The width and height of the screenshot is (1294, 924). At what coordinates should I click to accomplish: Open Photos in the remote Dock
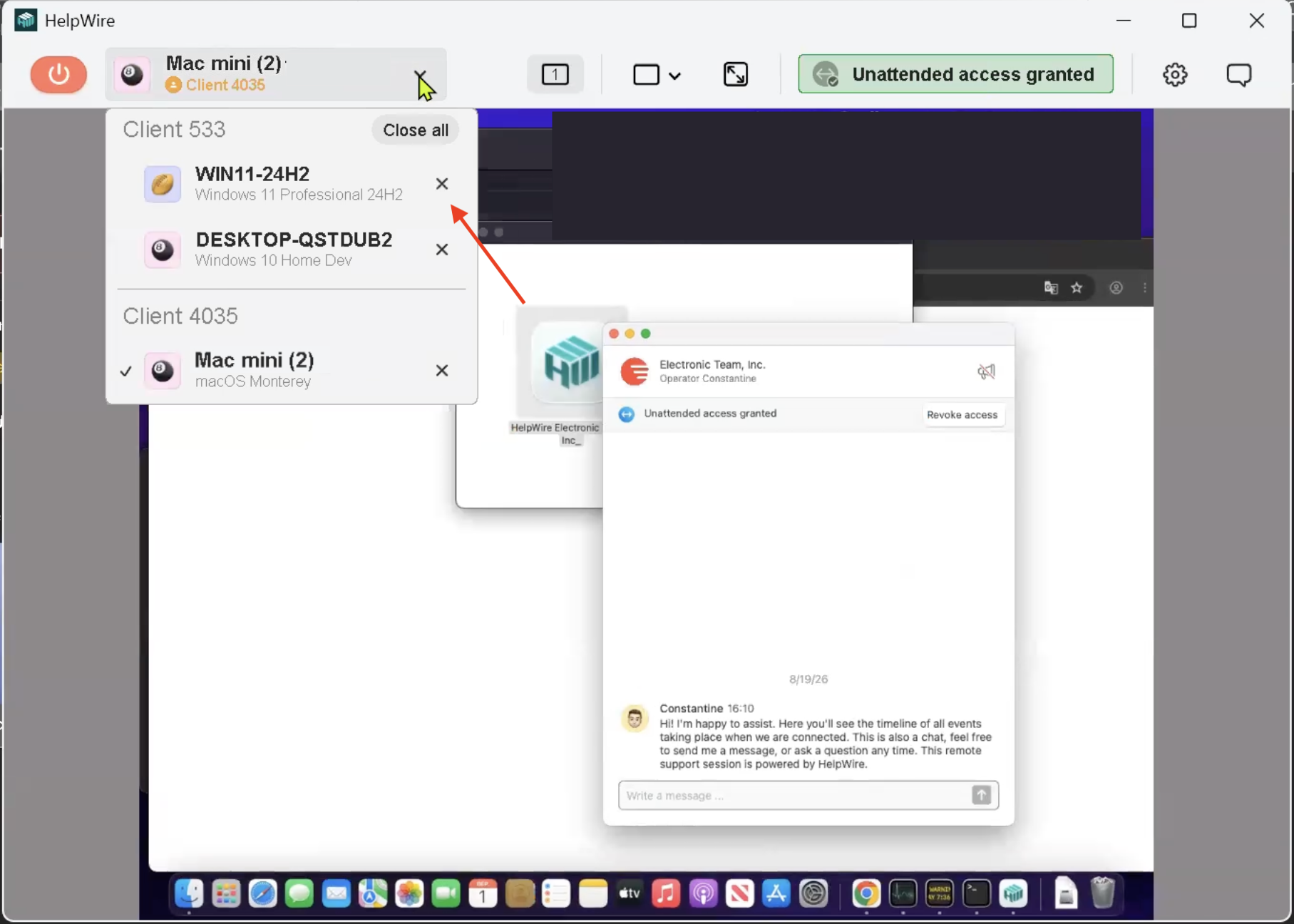coord(409,893)
